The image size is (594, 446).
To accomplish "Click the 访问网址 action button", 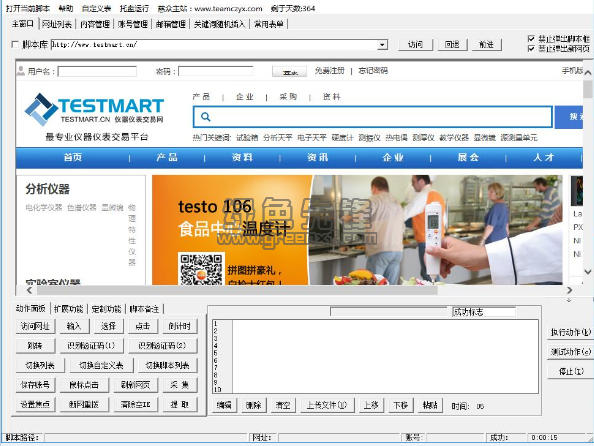I will (35, 326).
